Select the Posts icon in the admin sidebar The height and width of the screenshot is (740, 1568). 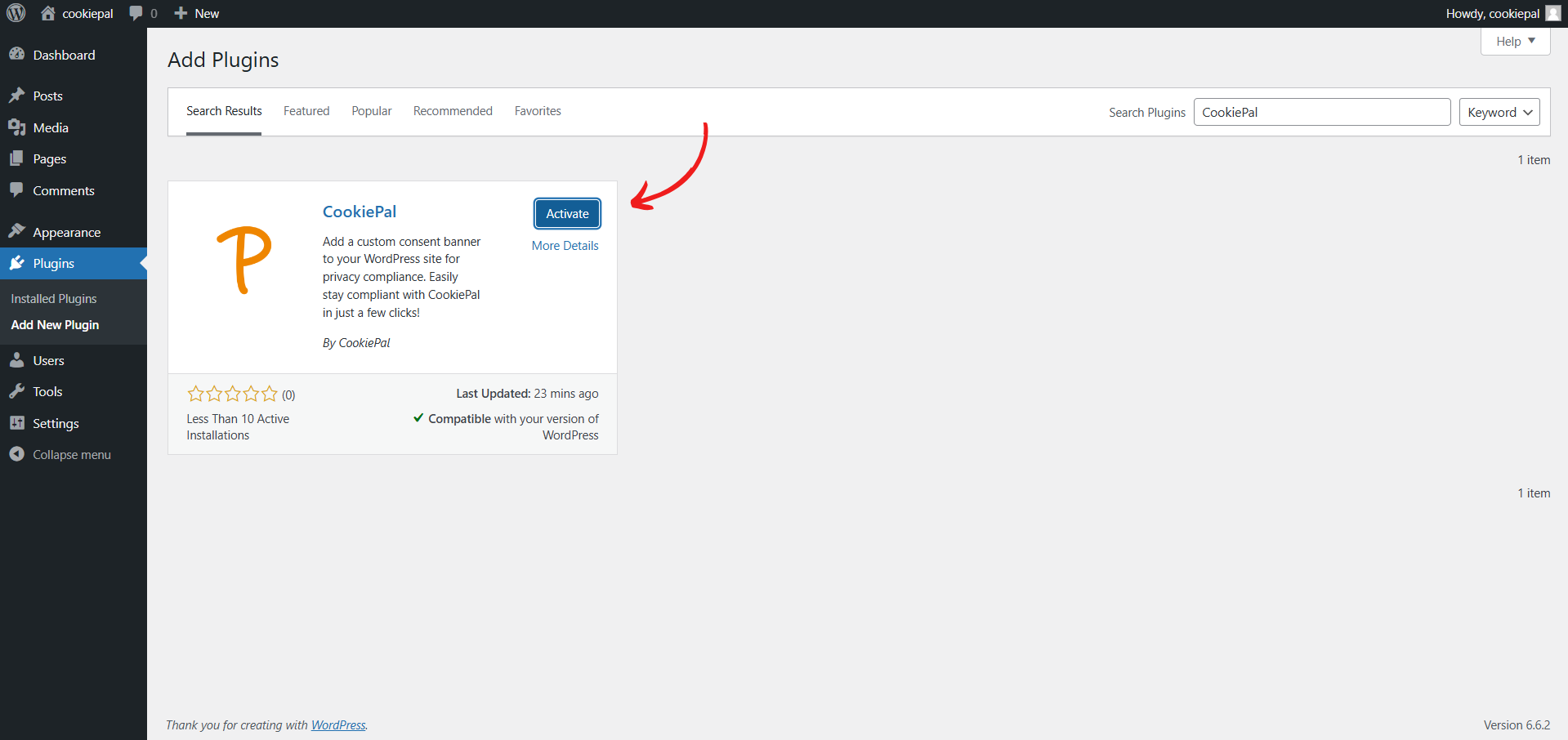(18, 96)
